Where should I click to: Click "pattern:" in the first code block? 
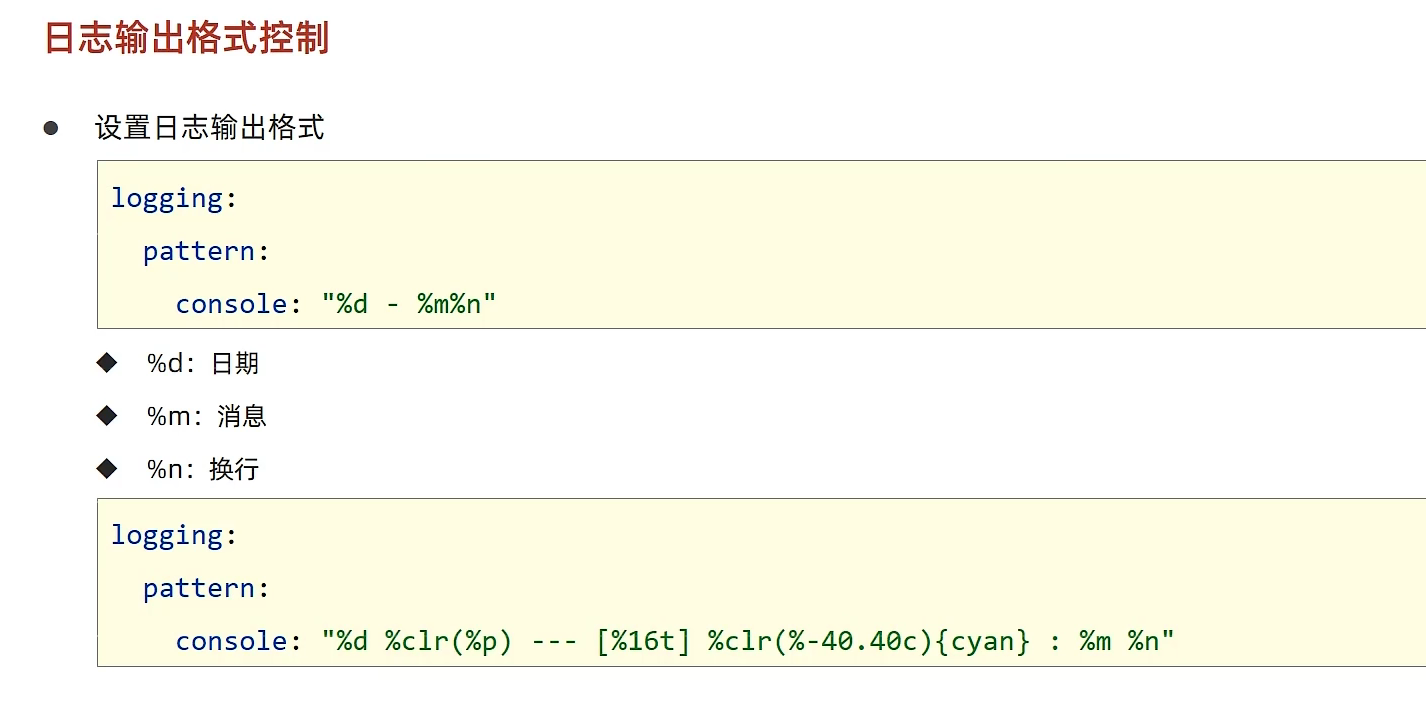(206, 251)
